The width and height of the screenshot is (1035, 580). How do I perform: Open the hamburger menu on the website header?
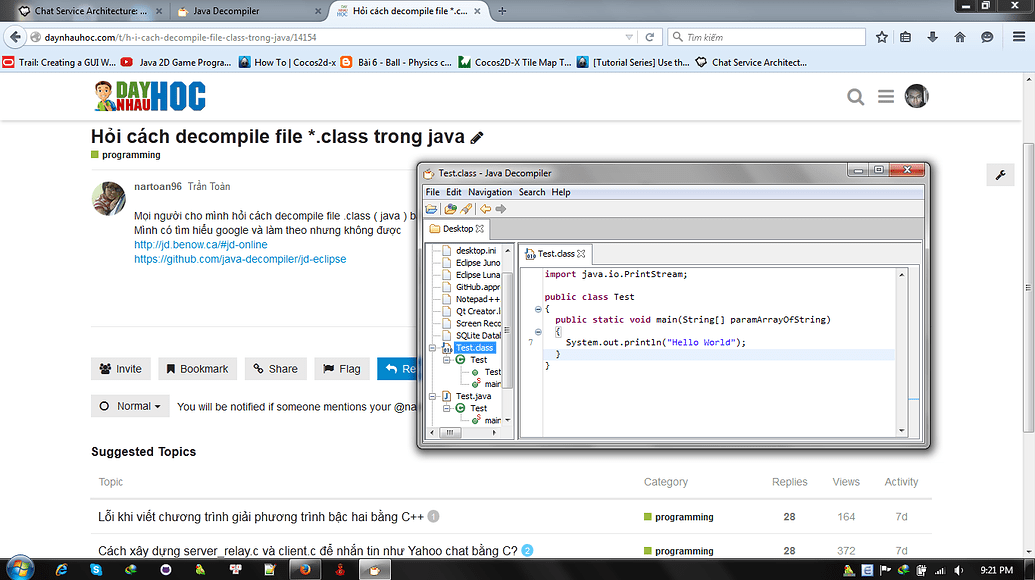point(886,96)
